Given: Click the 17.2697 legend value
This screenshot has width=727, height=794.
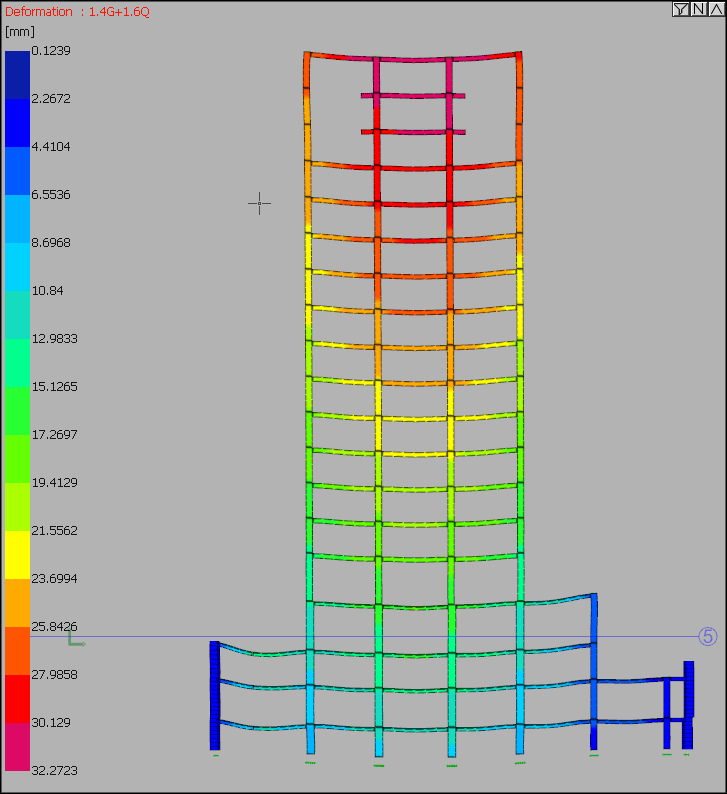Looking at the screenshot, I should click(x=55, y=434).
